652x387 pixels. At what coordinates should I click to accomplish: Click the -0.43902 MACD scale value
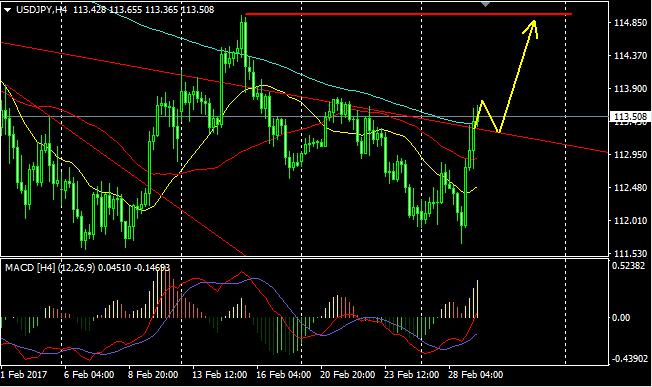point(629,359)
